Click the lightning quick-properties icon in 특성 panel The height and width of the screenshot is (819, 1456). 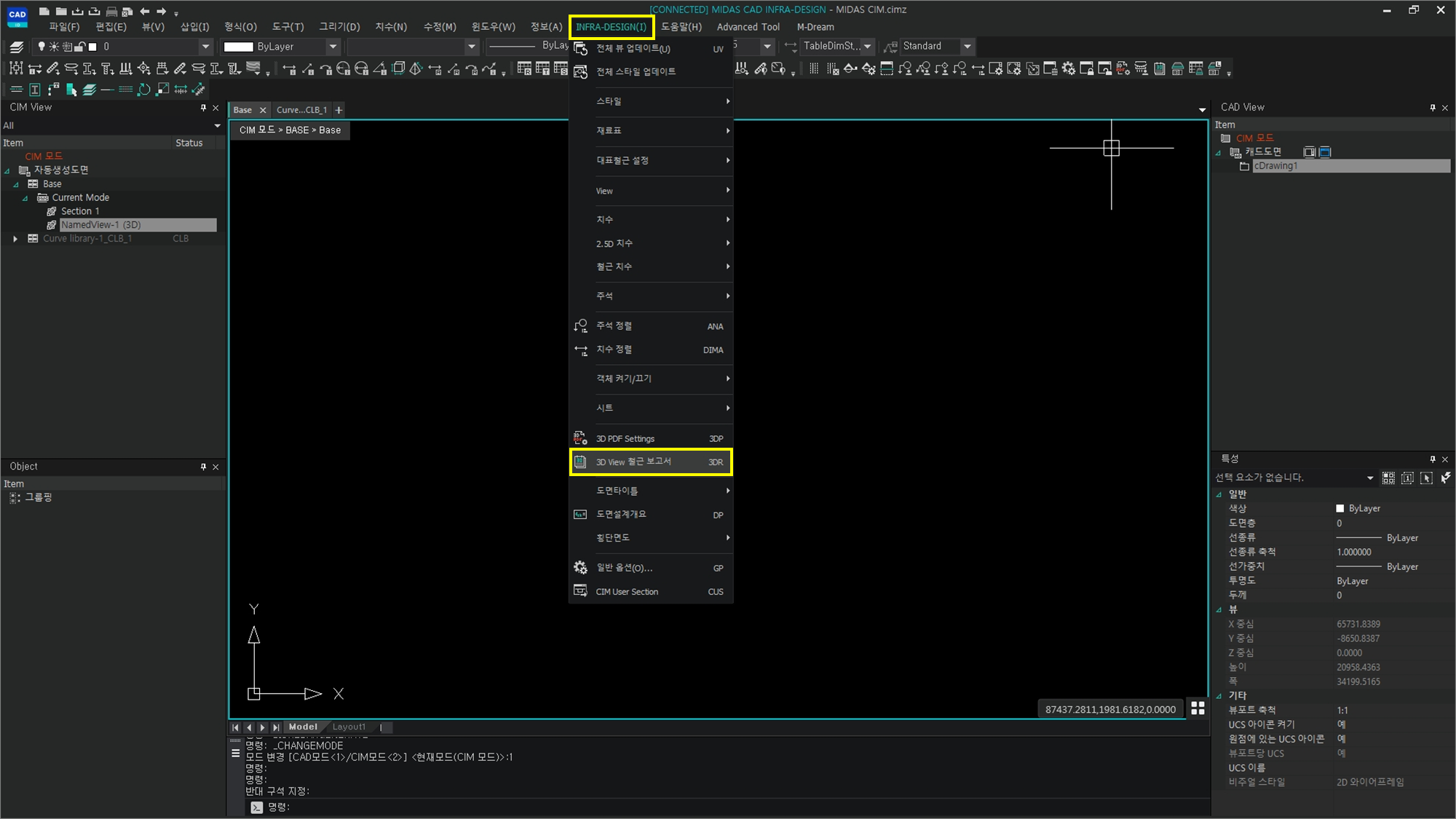click(1446, 478)
